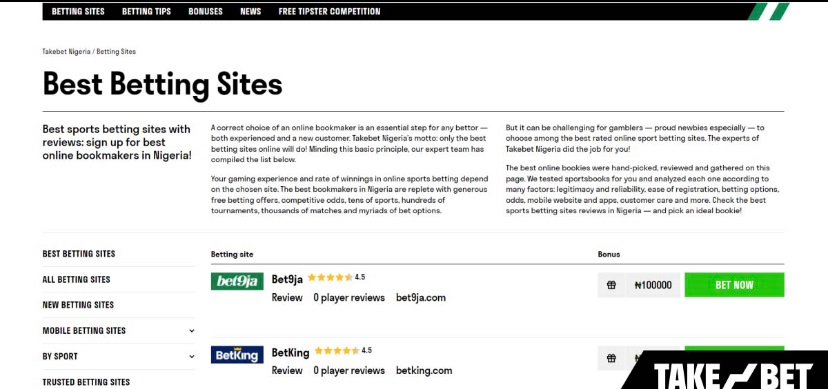Click the Betting Sites breadcrumb link

coord(116,51)
